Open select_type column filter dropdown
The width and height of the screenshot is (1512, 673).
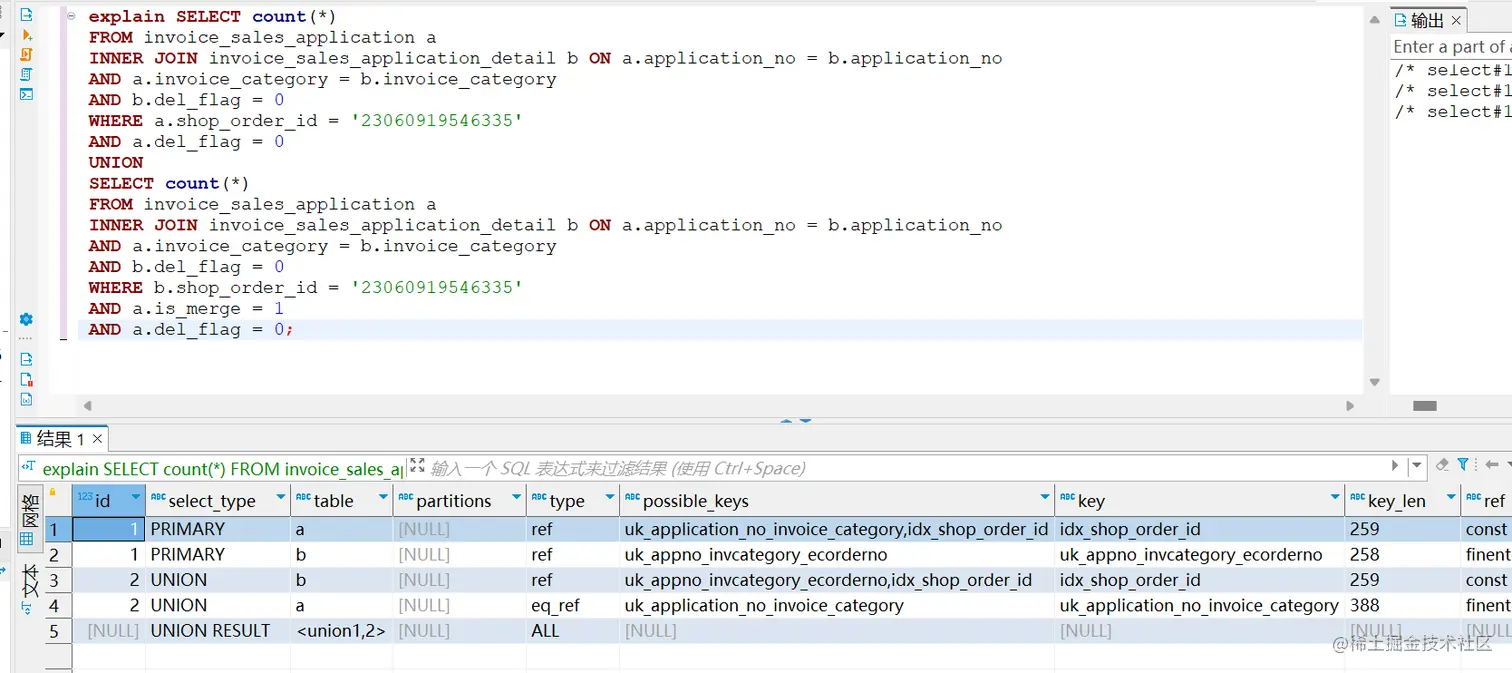coord(282,498)
